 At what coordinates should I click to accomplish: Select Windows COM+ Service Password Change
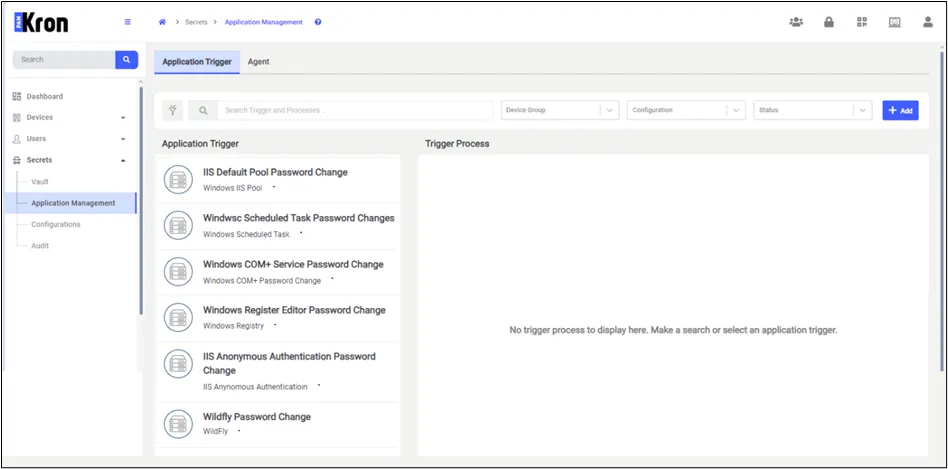pos(293,264)
